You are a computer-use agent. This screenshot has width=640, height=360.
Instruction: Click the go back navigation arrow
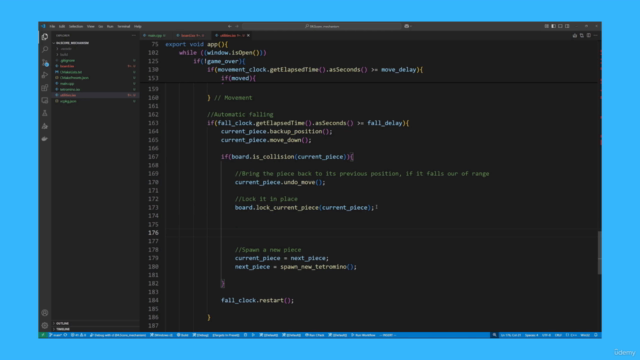[x=229, y=26]
